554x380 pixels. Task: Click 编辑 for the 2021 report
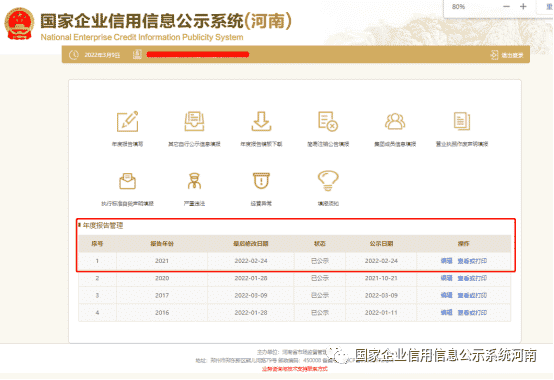coord(447,261)
